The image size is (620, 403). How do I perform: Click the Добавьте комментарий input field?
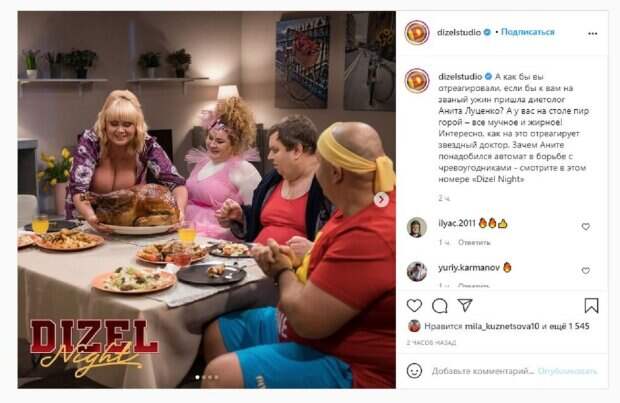coord(483,371)
